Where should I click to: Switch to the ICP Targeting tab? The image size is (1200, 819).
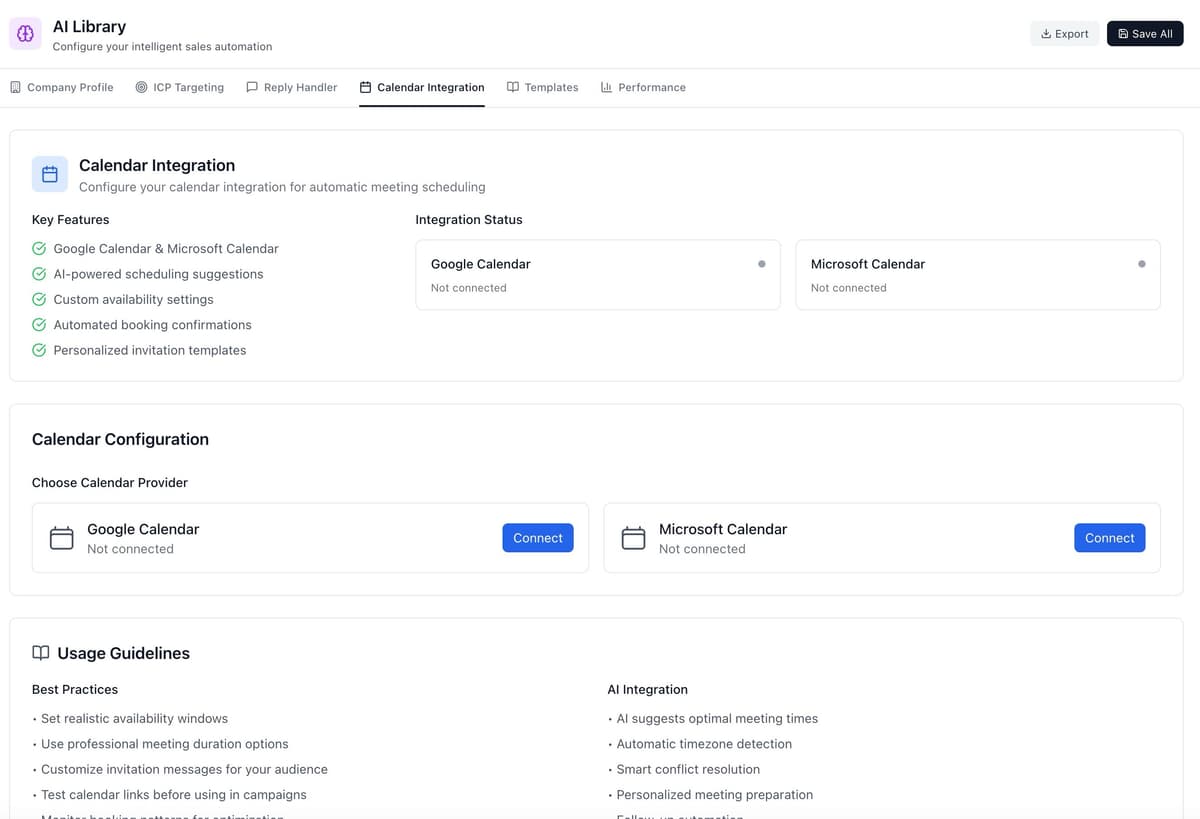180,88
